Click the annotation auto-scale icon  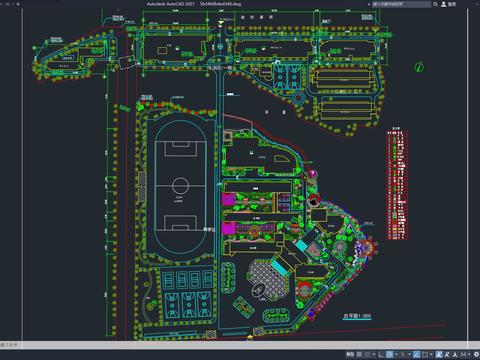coord(447,354)
